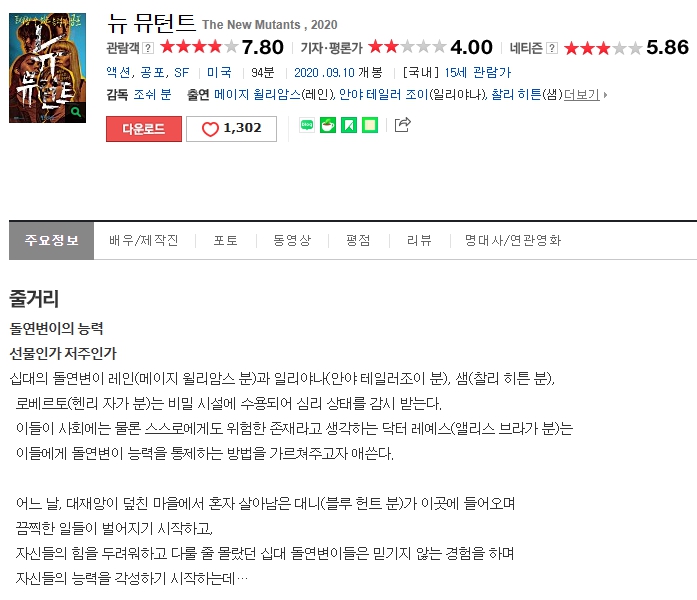Switch to the 포토 tab
This screenshot has width=697, height=600.
(225, 240)
